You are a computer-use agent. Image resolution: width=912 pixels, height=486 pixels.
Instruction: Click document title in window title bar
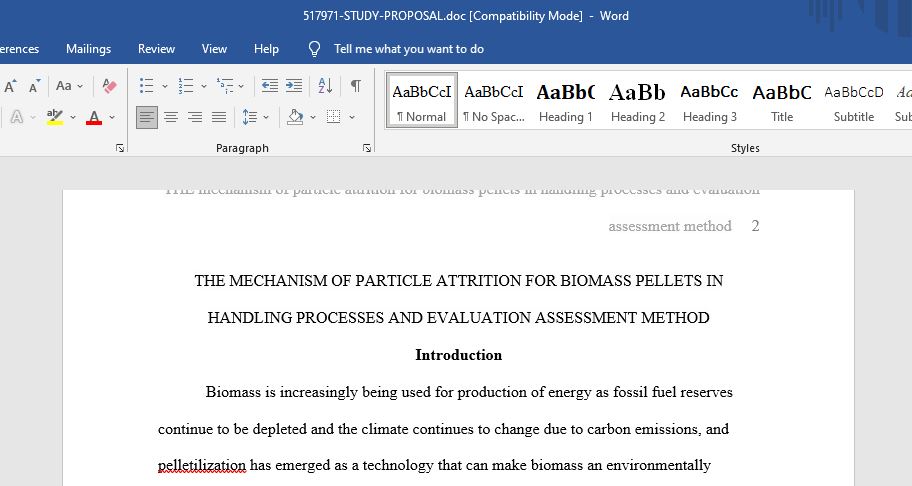coord(465,16)
